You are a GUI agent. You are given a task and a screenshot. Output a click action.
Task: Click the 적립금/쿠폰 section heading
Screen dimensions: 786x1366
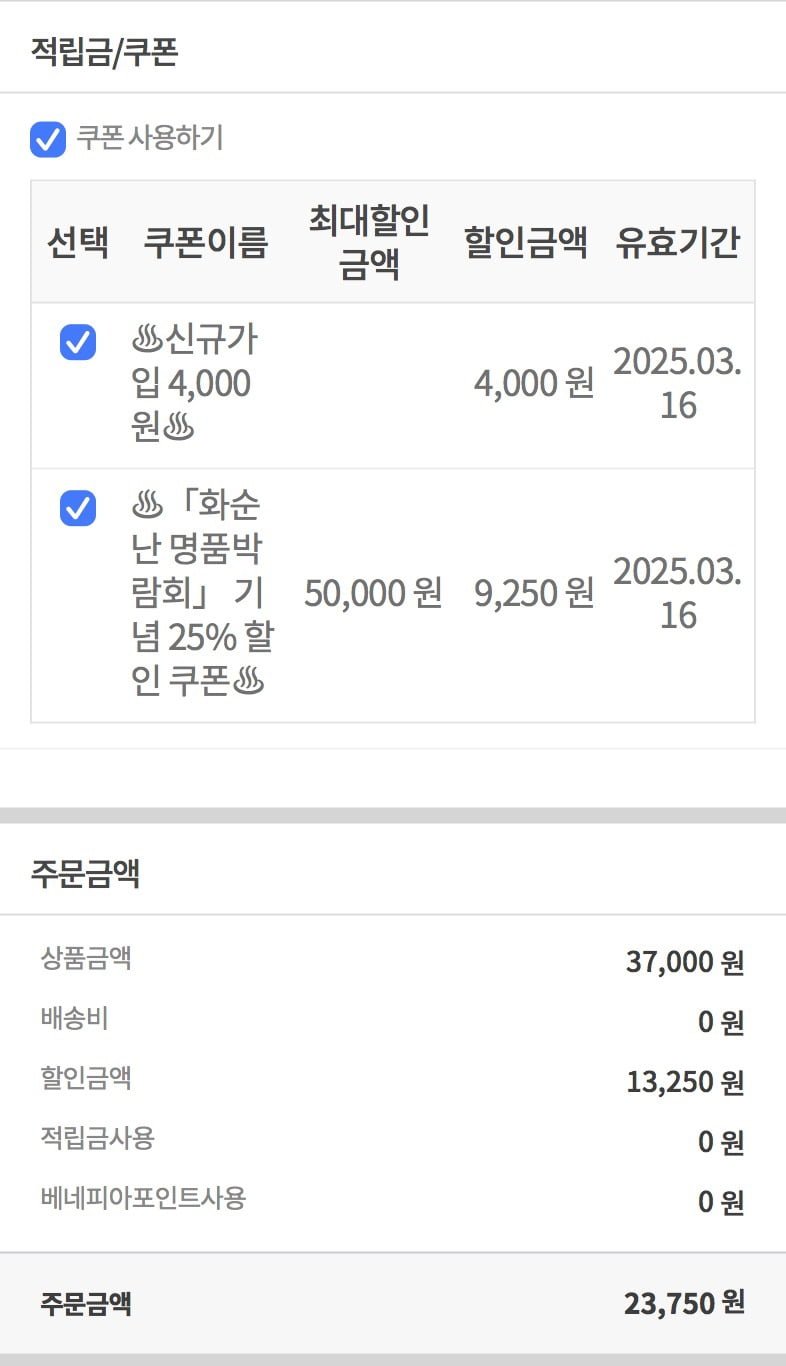click(104, 51)
